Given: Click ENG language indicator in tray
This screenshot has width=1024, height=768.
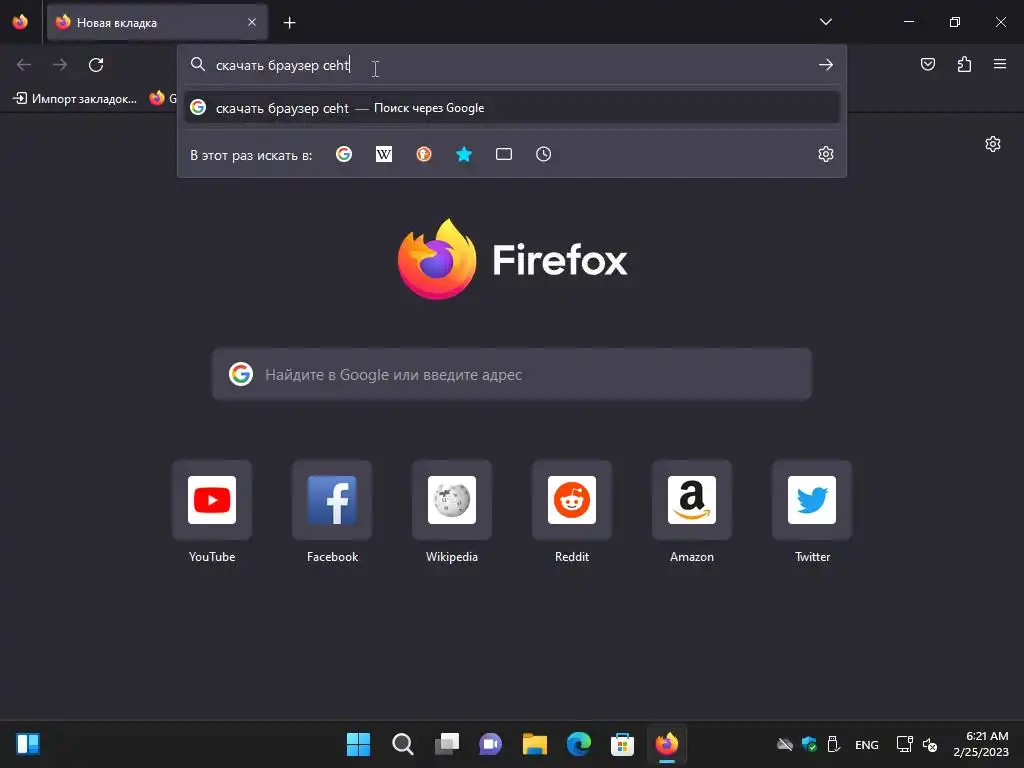Looking at the screenshot, I should coord(867,744).
